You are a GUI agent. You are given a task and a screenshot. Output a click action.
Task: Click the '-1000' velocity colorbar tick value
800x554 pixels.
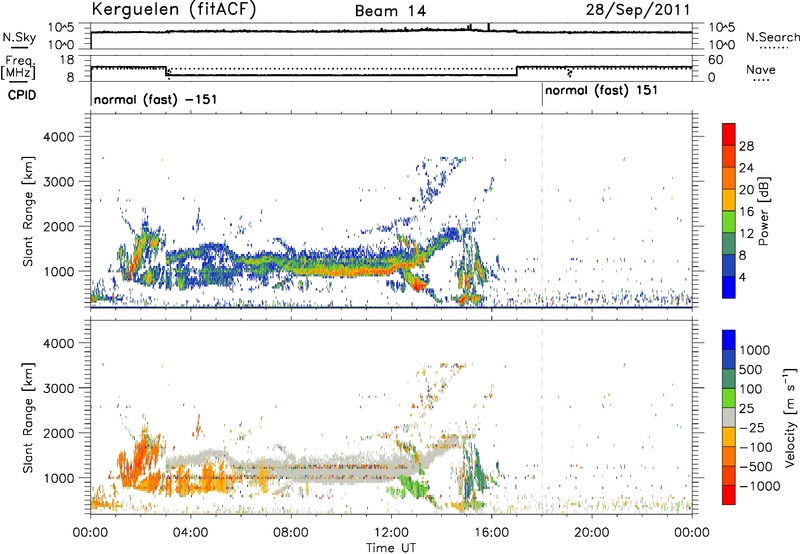pyautogui.click(x=759, y=486)
